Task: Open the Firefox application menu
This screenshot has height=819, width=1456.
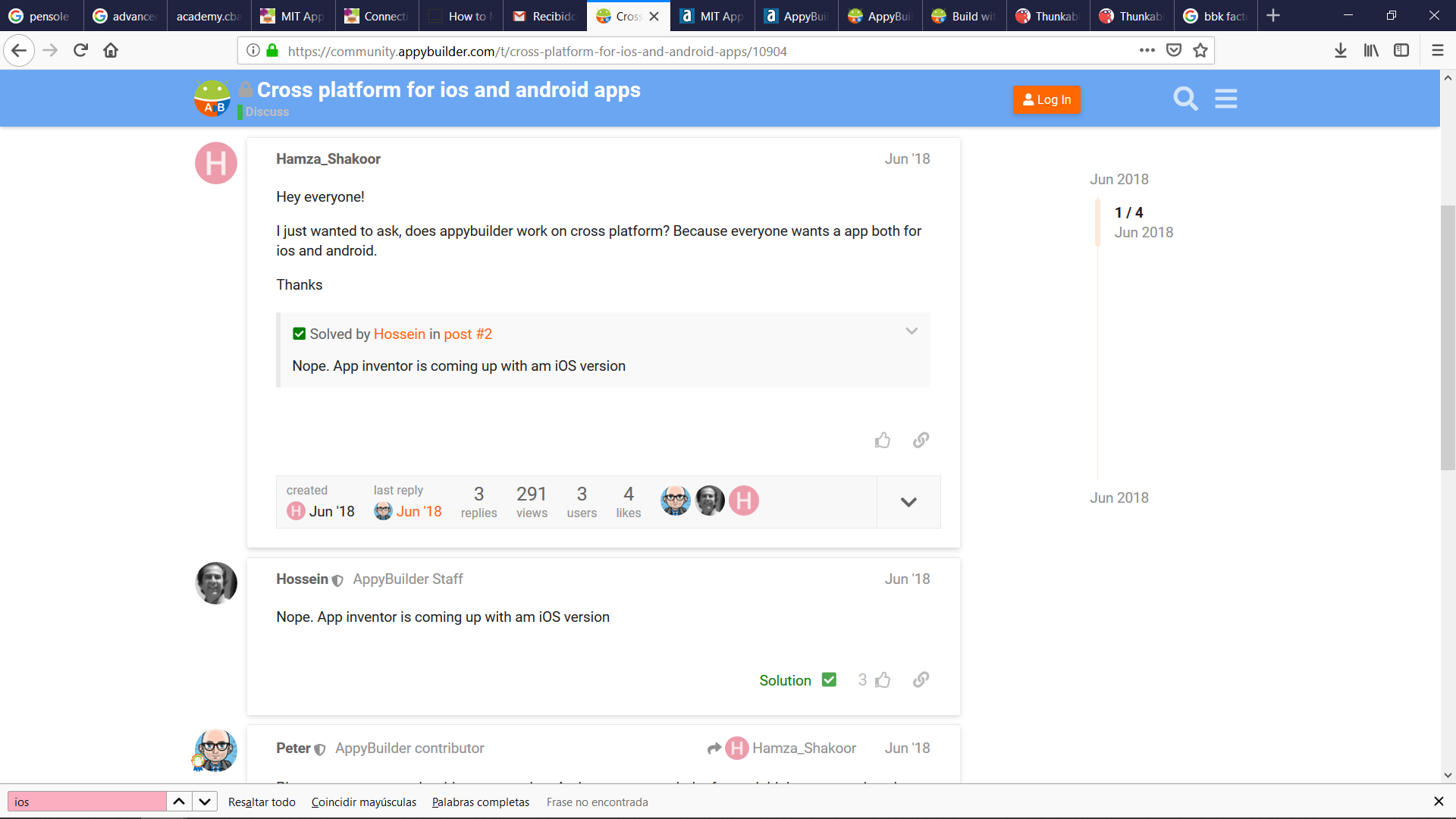Action: pyautogui.click(x=1436, y=50)
